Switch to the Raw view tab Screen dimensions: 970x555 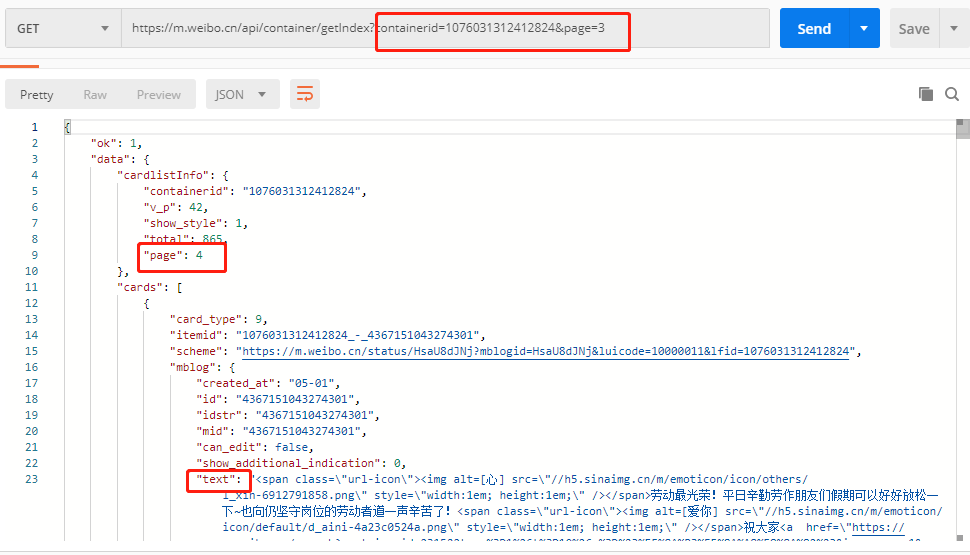click(95, 95)
